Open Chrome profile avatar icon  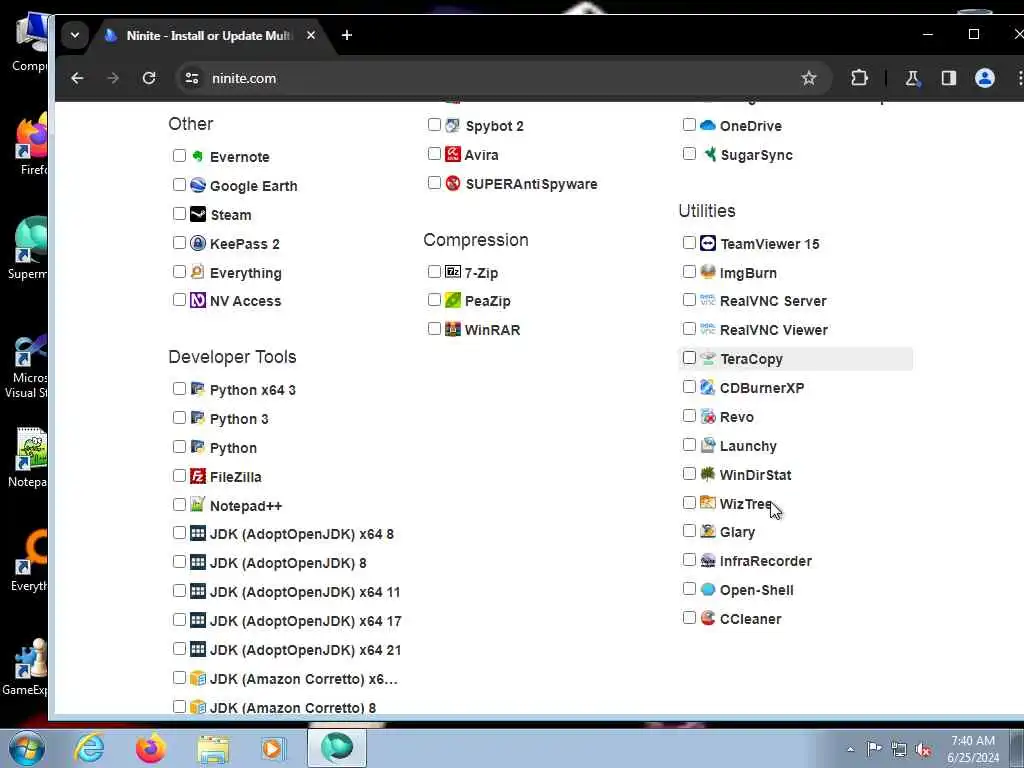984,78
